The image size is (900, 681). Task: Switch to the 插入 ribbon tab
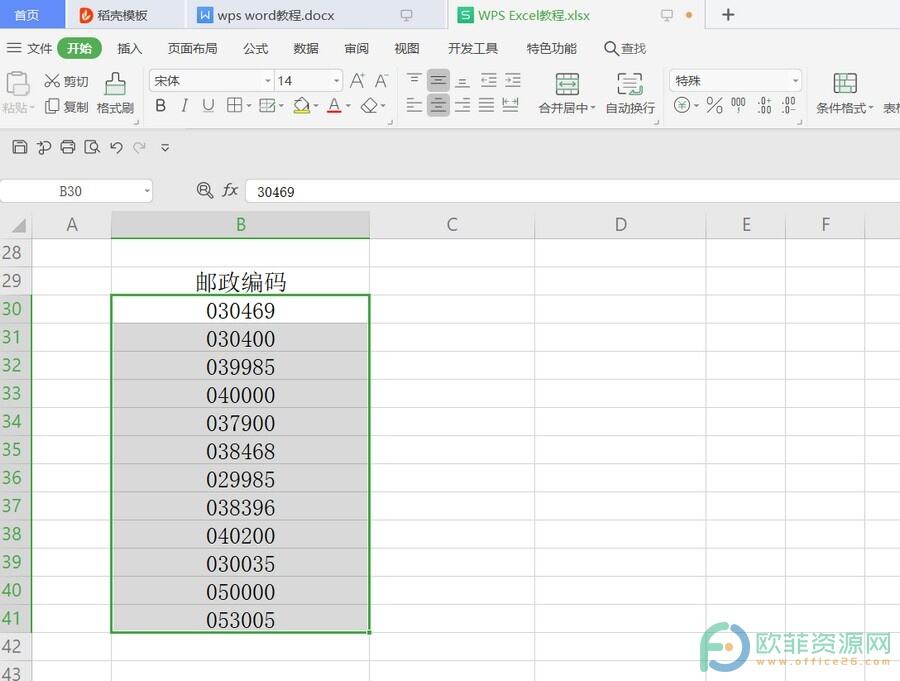click(x=130, y=48)
